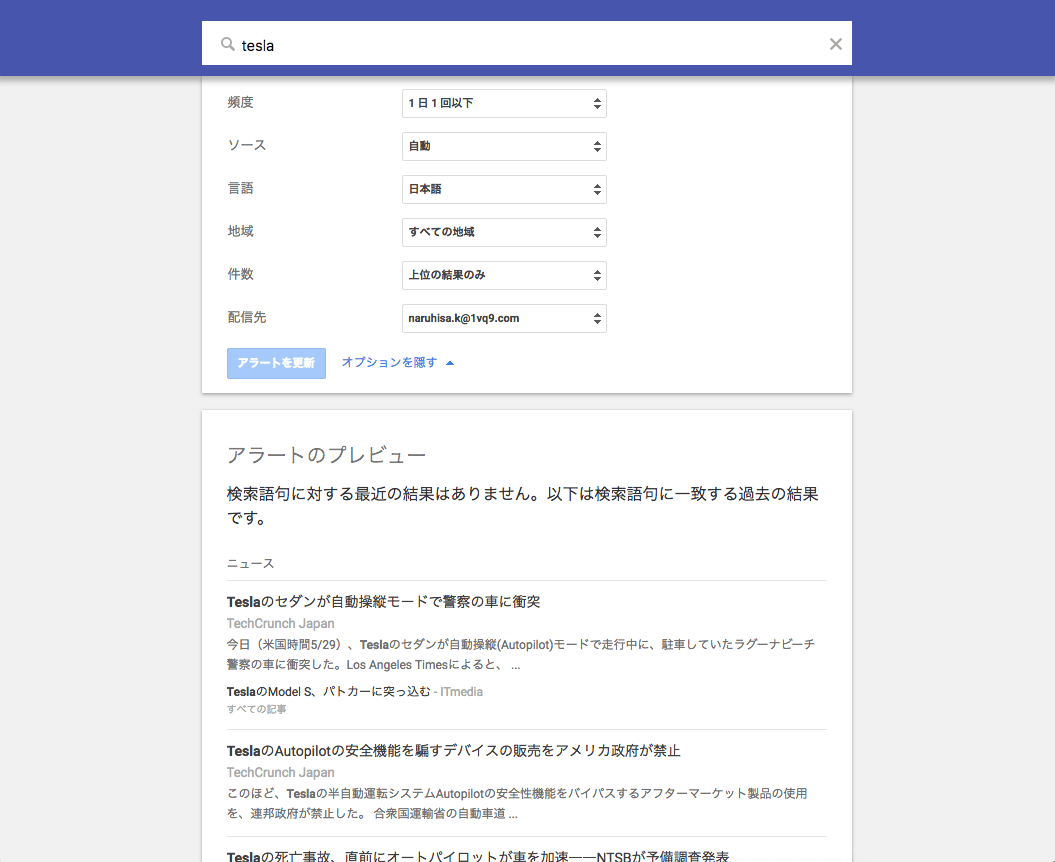The width and height of the screenshot is (1055, 862).
Task: Clear the search with the X icon
Action: (x=836, y=44)
